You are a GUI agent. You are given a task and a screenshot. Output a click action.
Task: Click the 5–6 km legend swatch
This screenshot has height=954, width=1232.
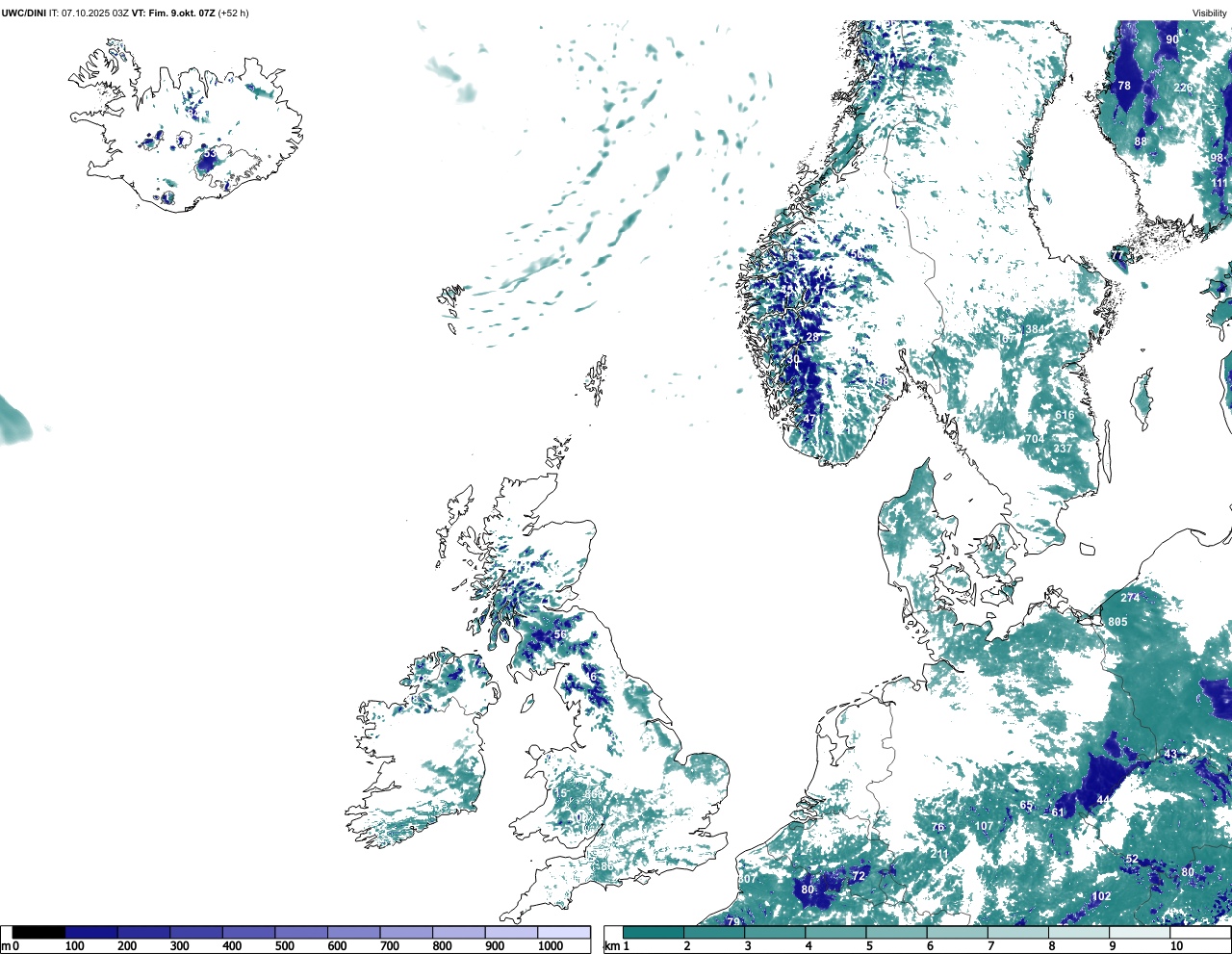tap(897, 932)
